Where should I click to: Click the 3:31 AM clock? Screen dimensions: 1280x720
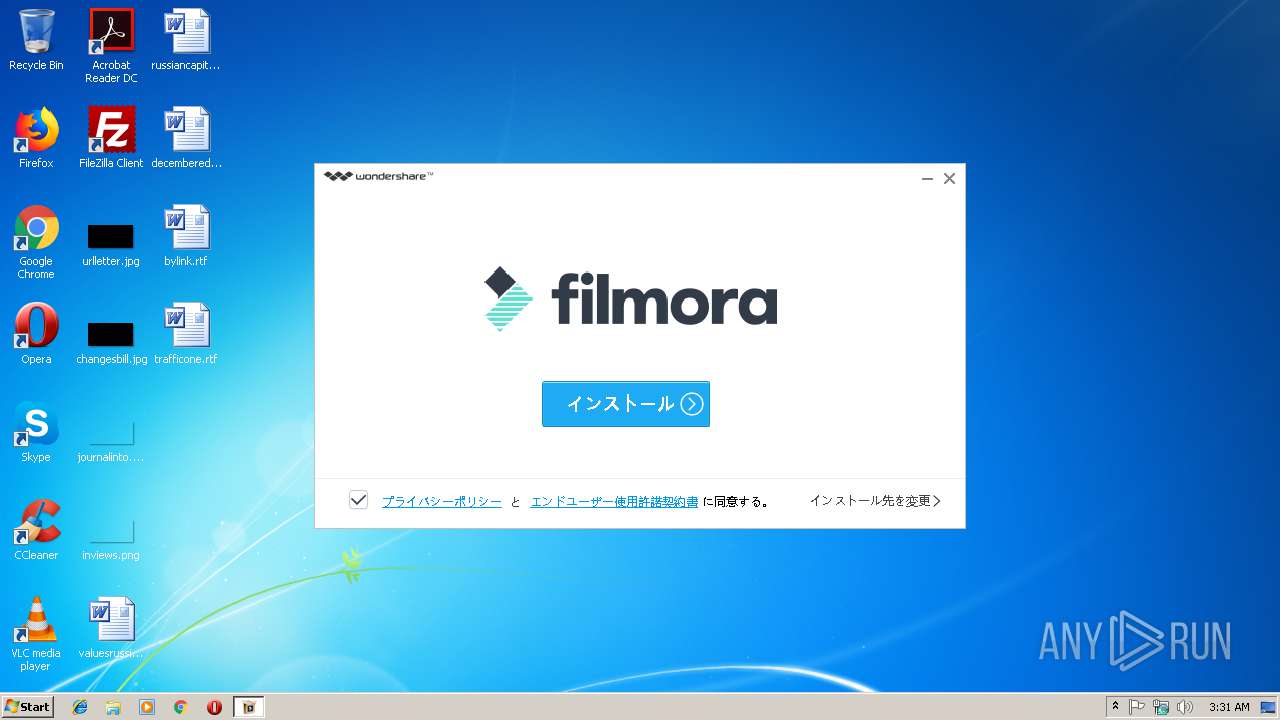(1229, 707)
